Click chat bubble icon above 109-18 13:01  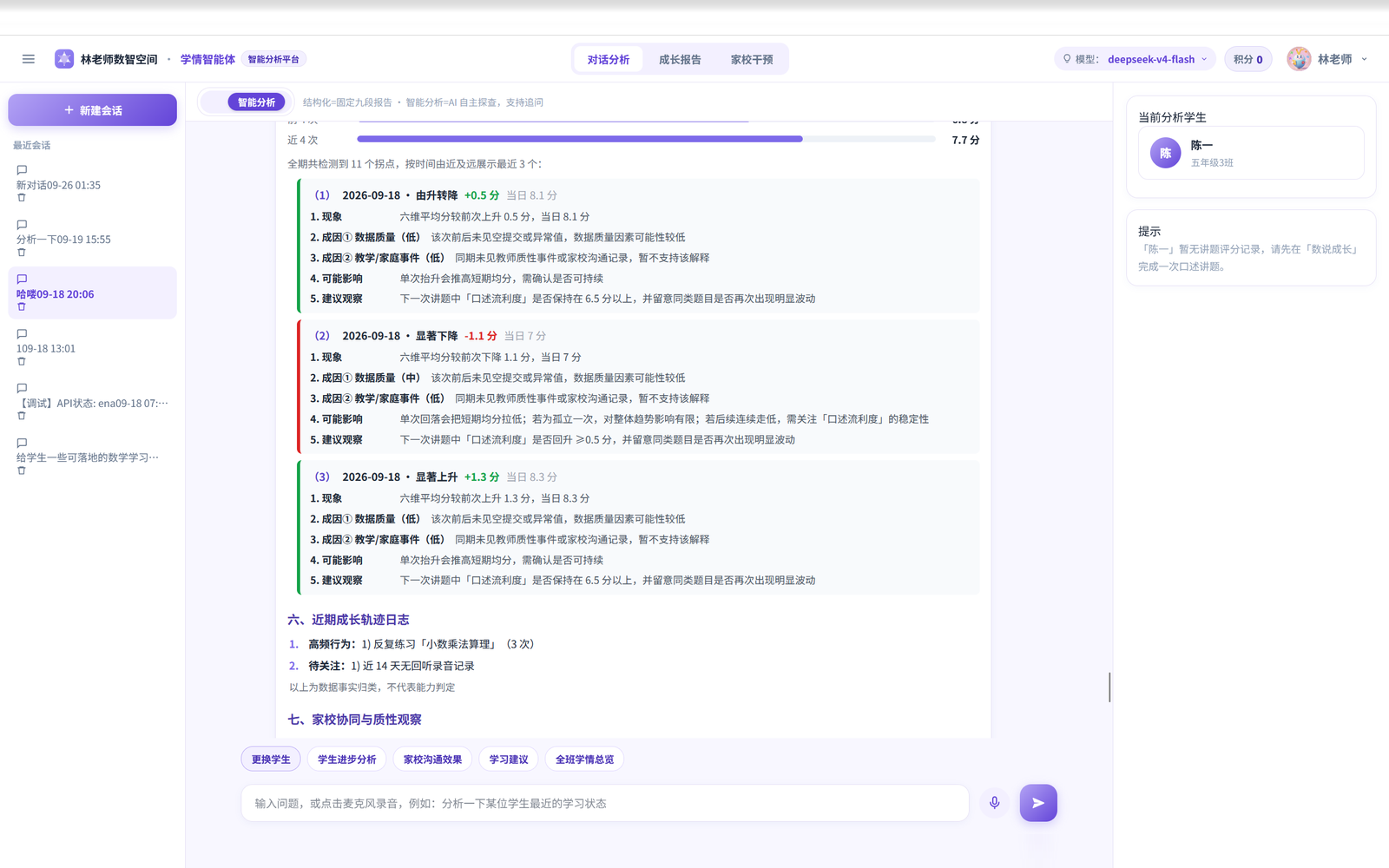[22, 334]
